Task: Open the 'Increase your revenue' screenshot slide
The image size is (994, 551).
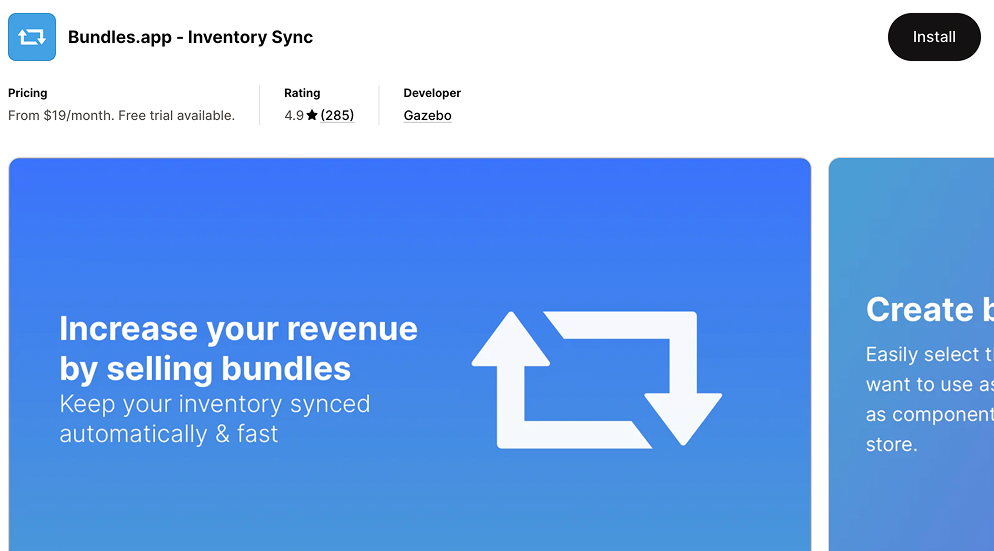Action: [x=410, y=354]
